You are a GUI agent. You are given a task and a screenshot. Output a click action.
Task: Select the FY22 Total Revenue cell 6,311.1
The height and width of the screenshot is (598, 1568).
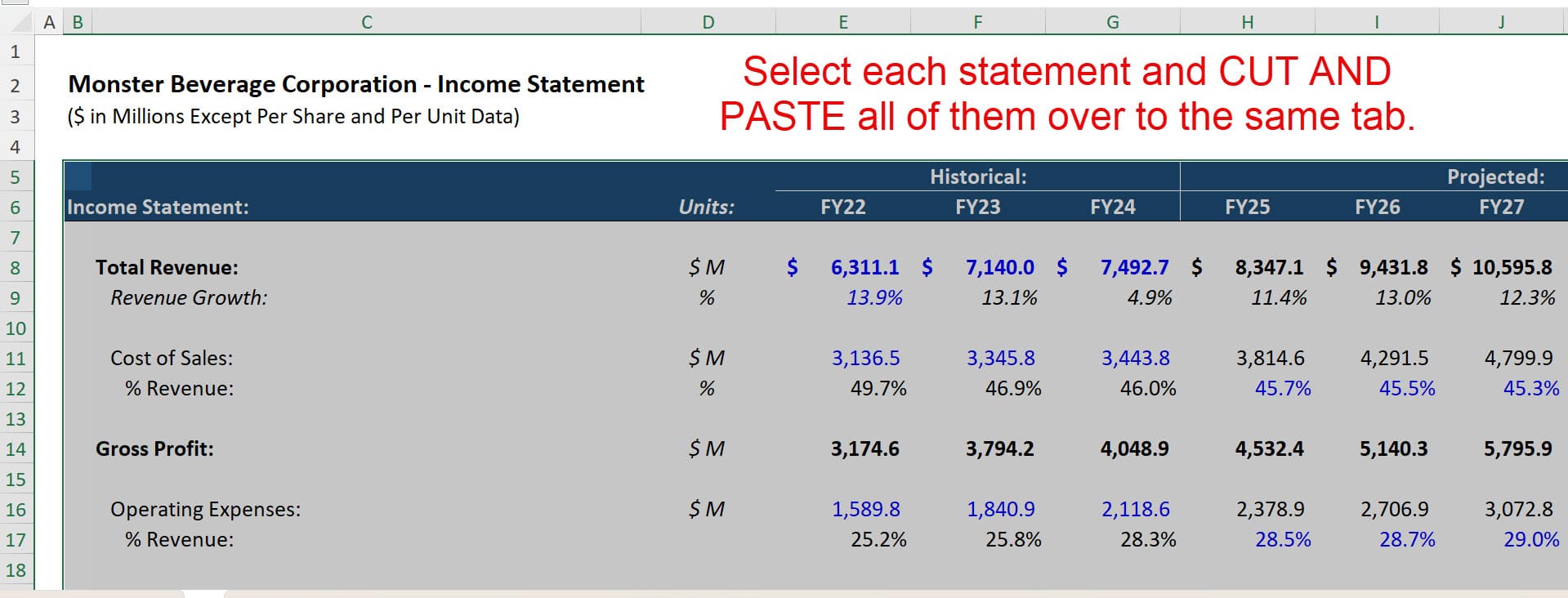tap(864, 268)
